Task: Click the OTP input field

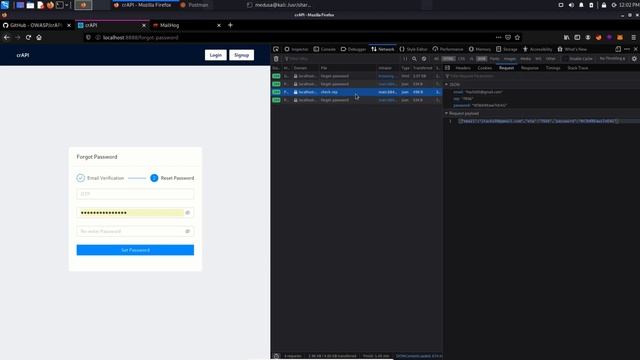Action: (135, 194)
